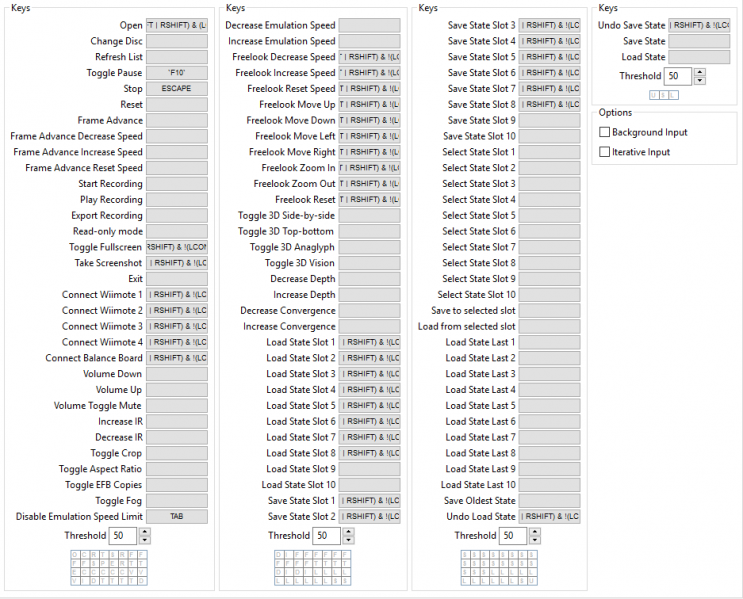
Task: Click the Volume Toggle Mute binding
Action: click(177, 406)
